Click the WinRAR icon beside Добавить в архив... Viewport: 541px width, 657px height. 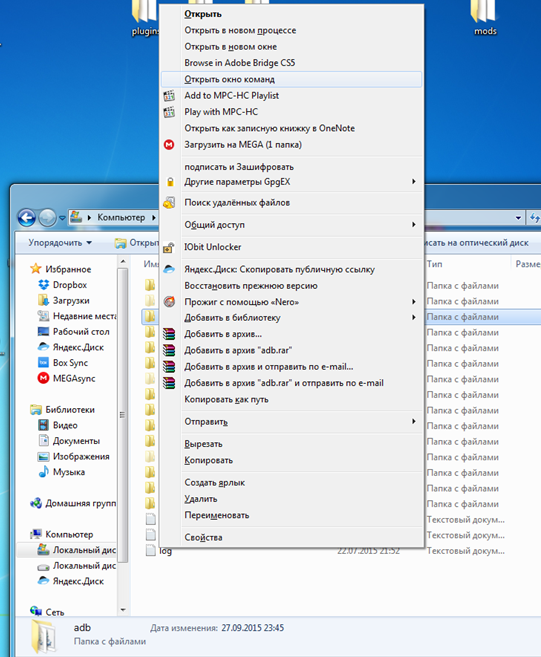pyautogui.click(x=169, y=334)
